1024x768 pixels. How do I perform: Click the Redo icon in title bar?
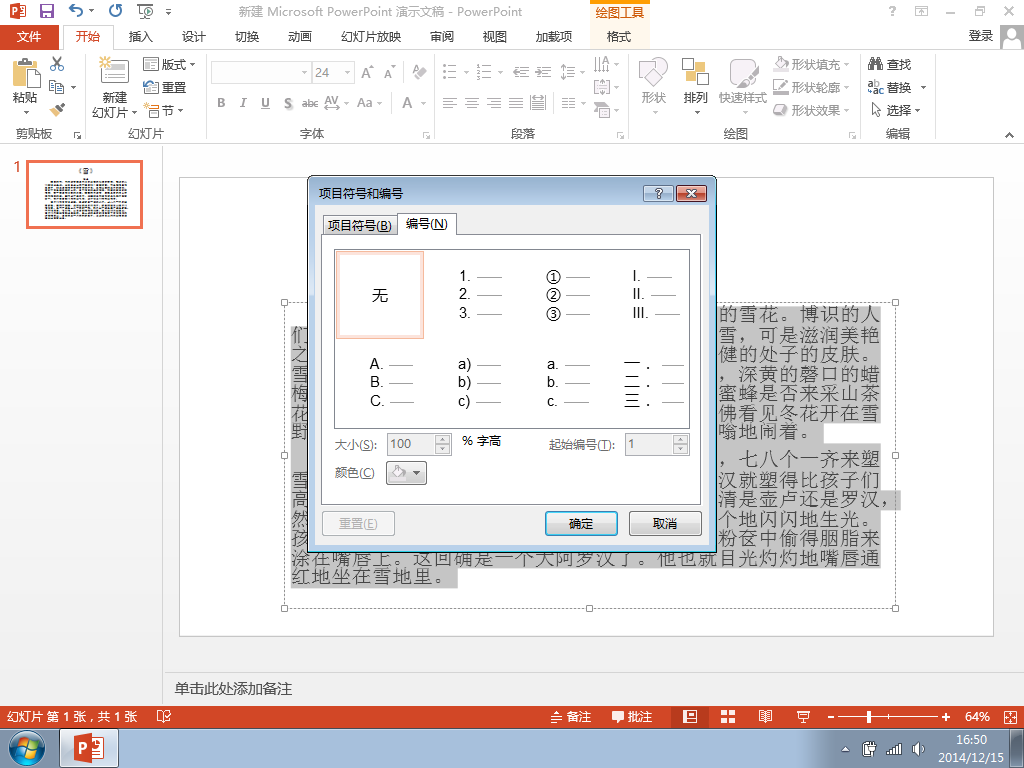[x=116, y=10]
